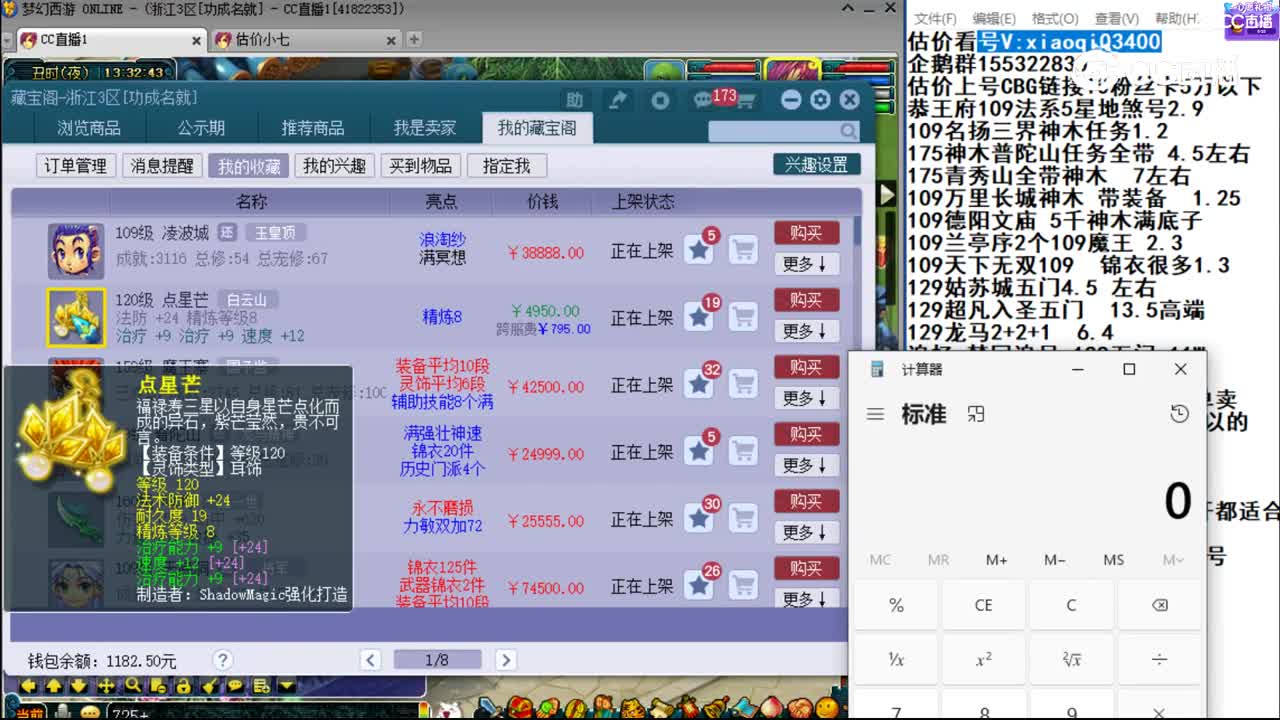This screenshot has width=1280, height=720.
Task: Open Notepad 文件(F) menu
Action: (935, 19)
